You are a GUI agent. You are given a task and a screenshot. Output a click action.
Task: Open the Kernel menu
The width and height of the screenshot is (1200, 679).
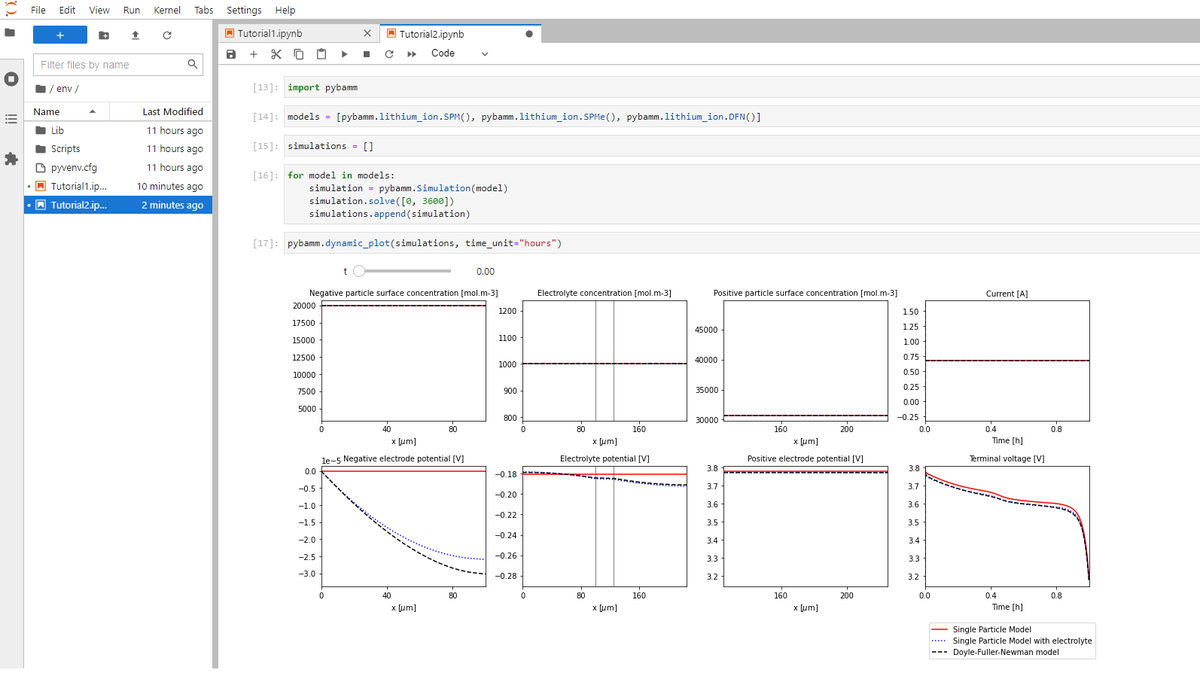coord(167,10)
